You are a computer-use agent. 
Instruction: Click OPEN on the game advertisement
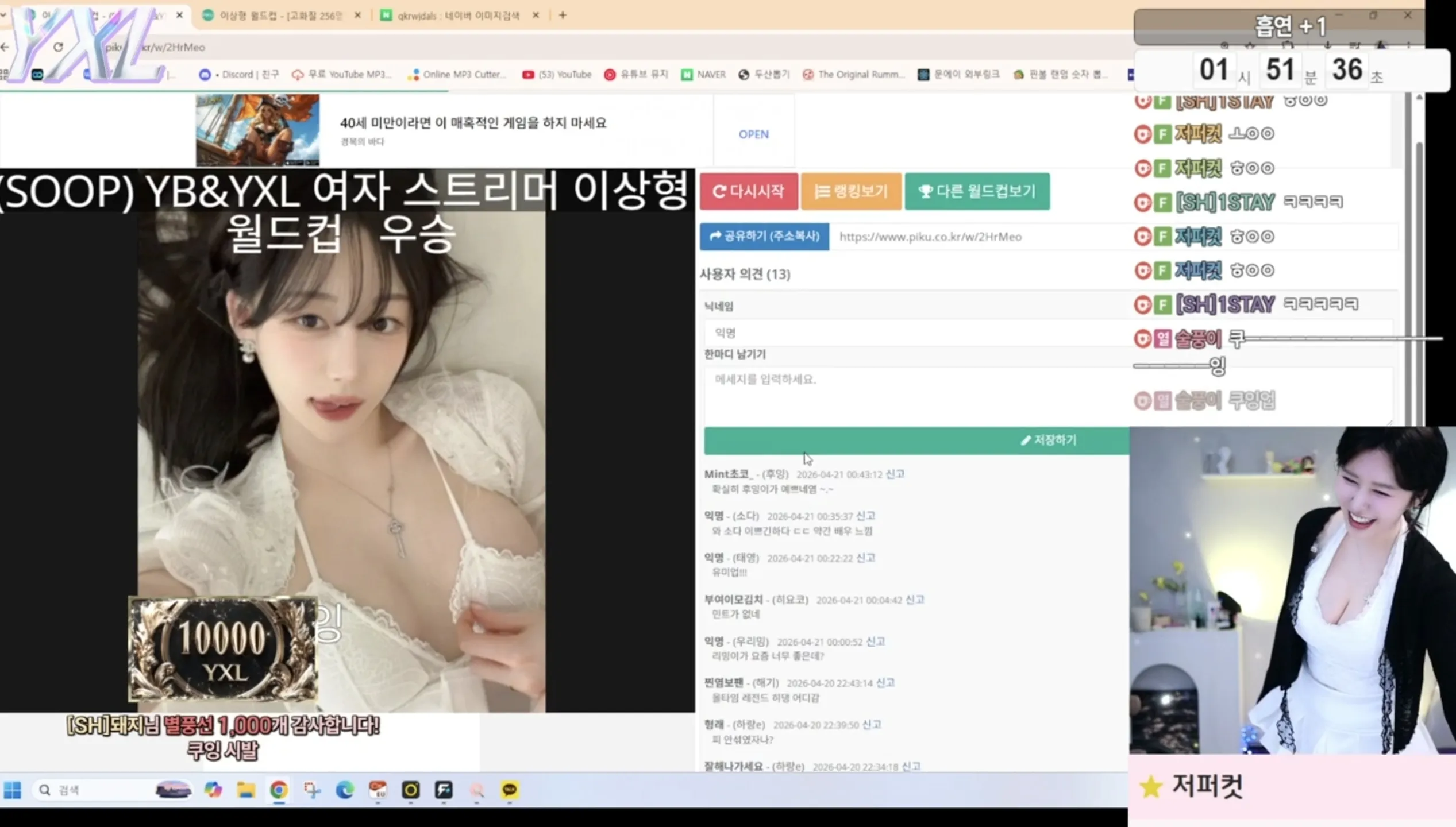753,134
